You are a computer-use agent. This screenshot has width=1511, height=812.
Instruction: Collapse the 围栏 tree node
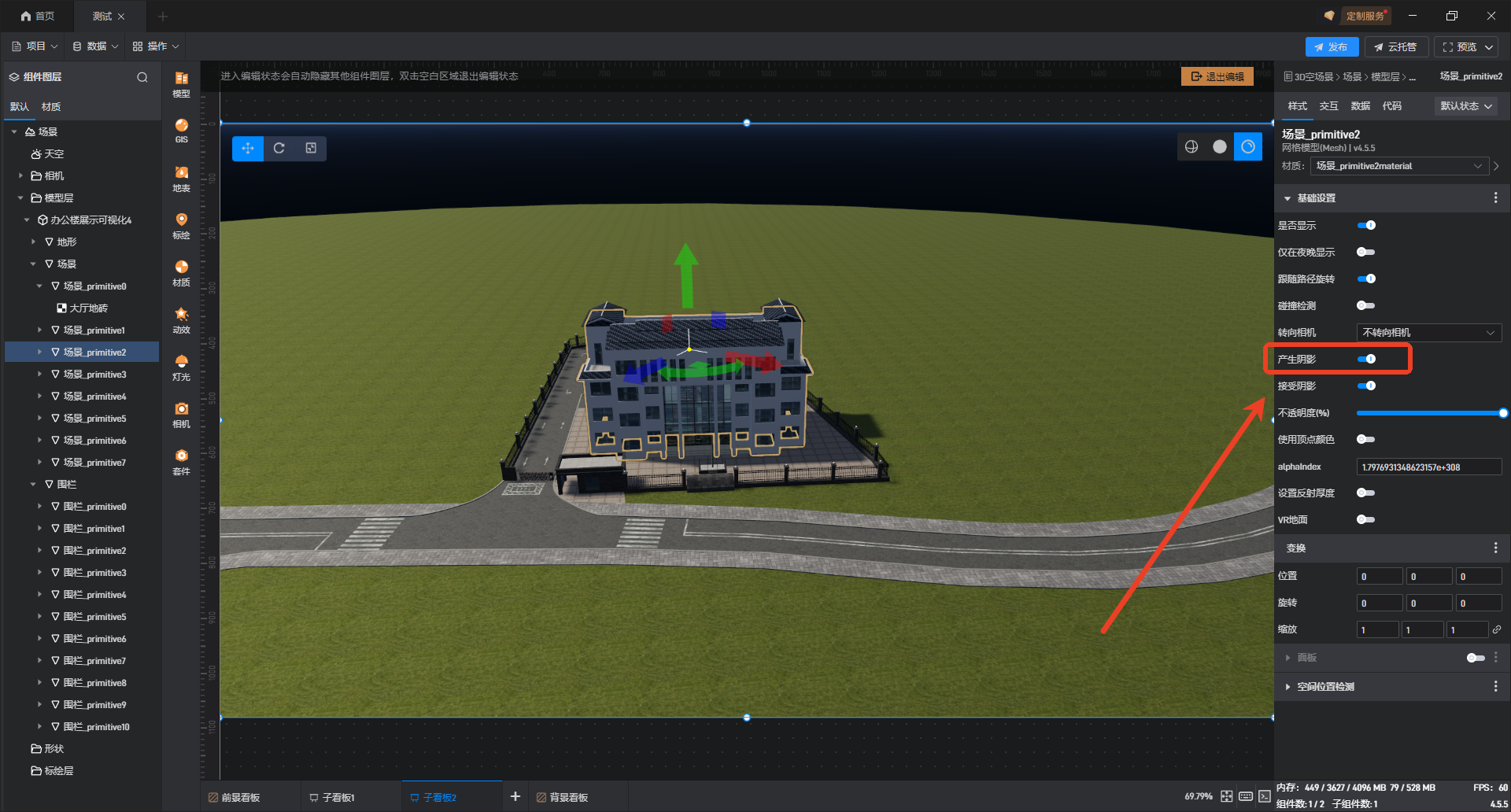coord(33,484)
